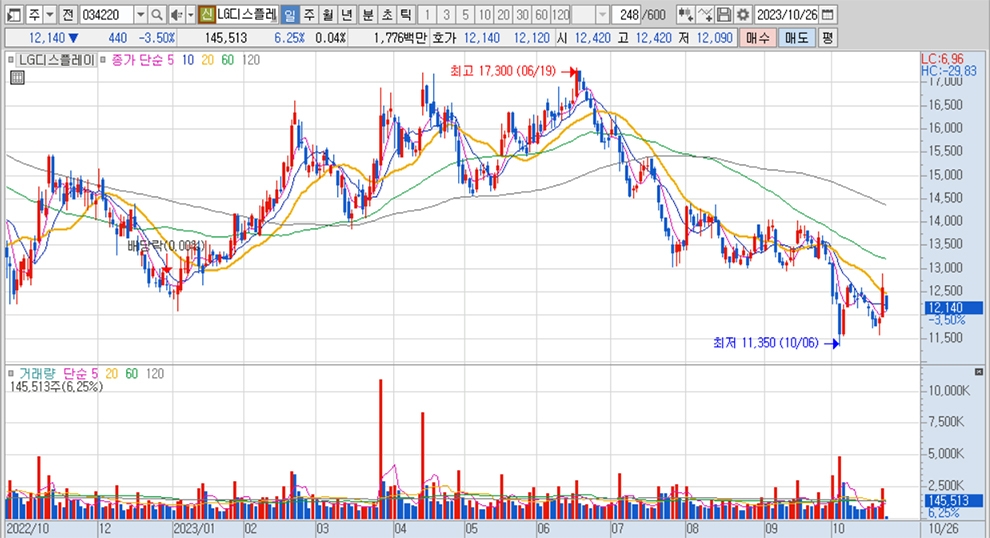Click the LC:6.96 indicator text
Screen dimensions: 990x538
pyautogui.click(x=943, y=59)
